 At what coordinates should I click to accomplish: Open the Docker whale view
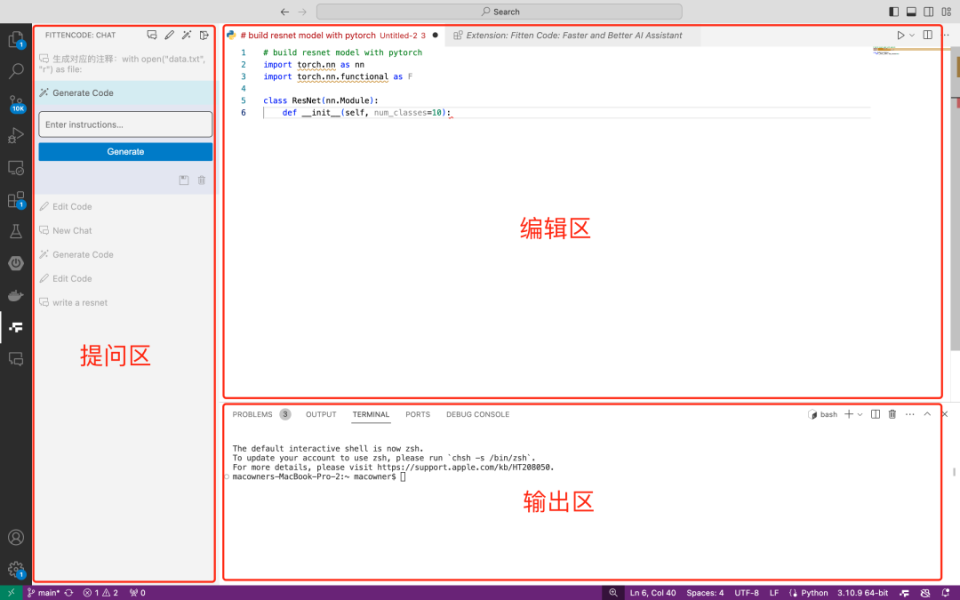coord(16,296)
